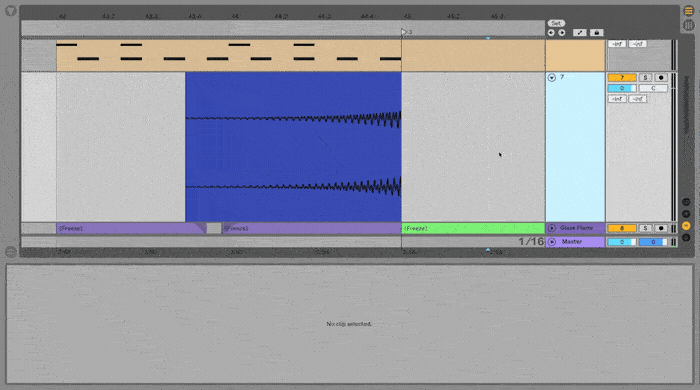Click Master track cyan volume field

621,242
